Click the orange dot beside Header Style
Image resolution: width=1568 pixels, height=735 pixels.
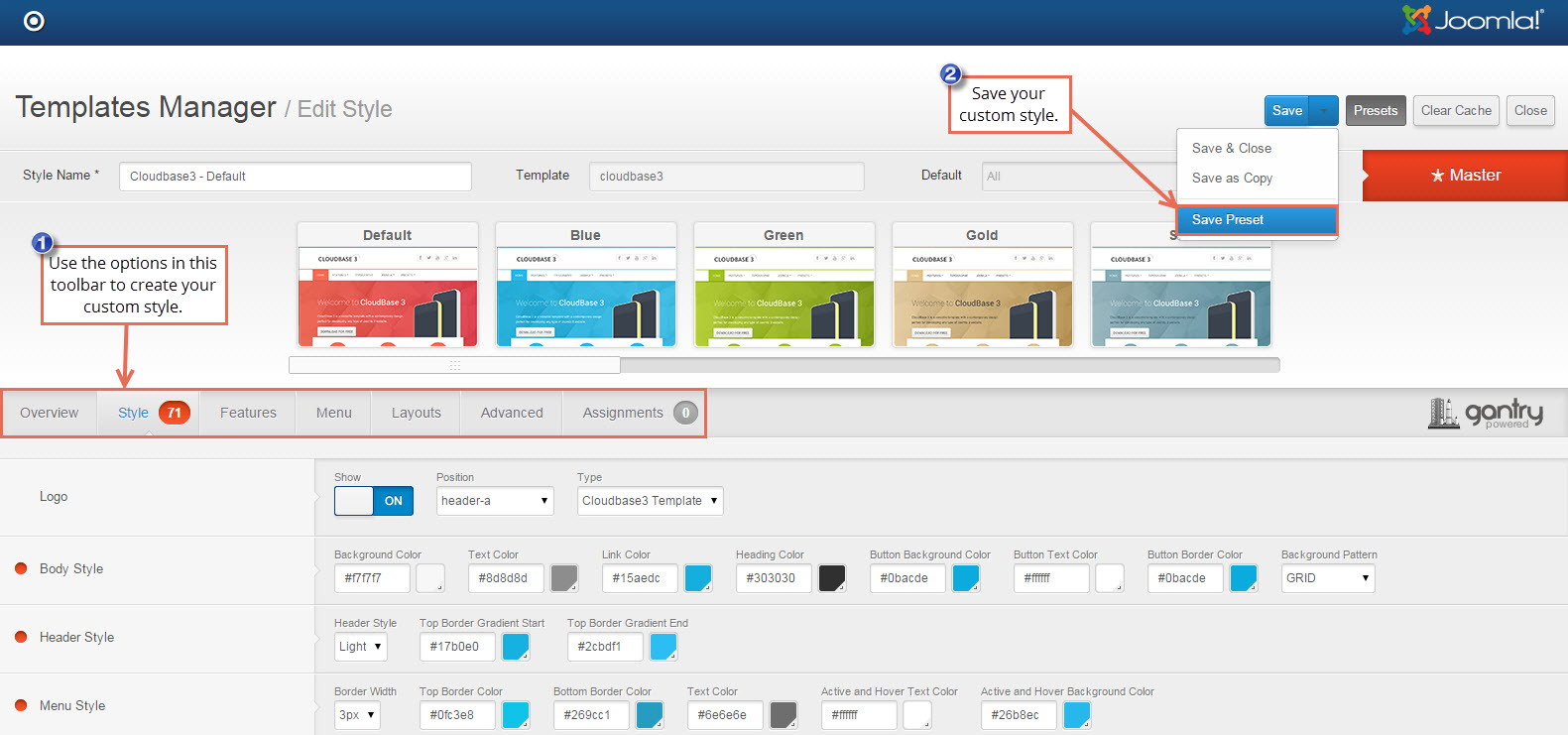click(21, 637)
